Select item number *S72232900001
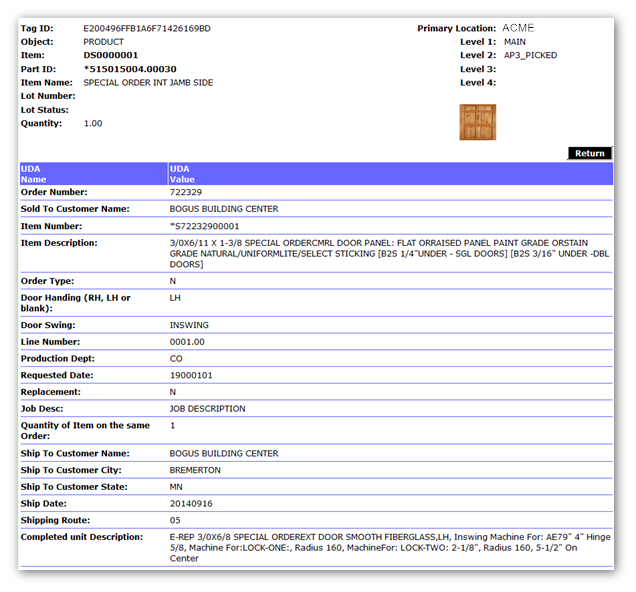636x592 pixels. tap(204, 226)
